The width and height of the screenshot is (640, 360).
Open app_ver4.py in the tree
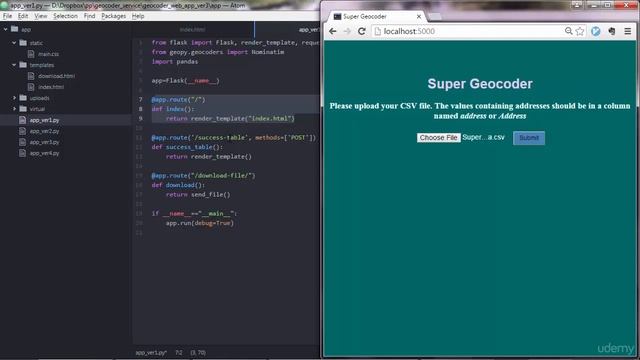44,153
